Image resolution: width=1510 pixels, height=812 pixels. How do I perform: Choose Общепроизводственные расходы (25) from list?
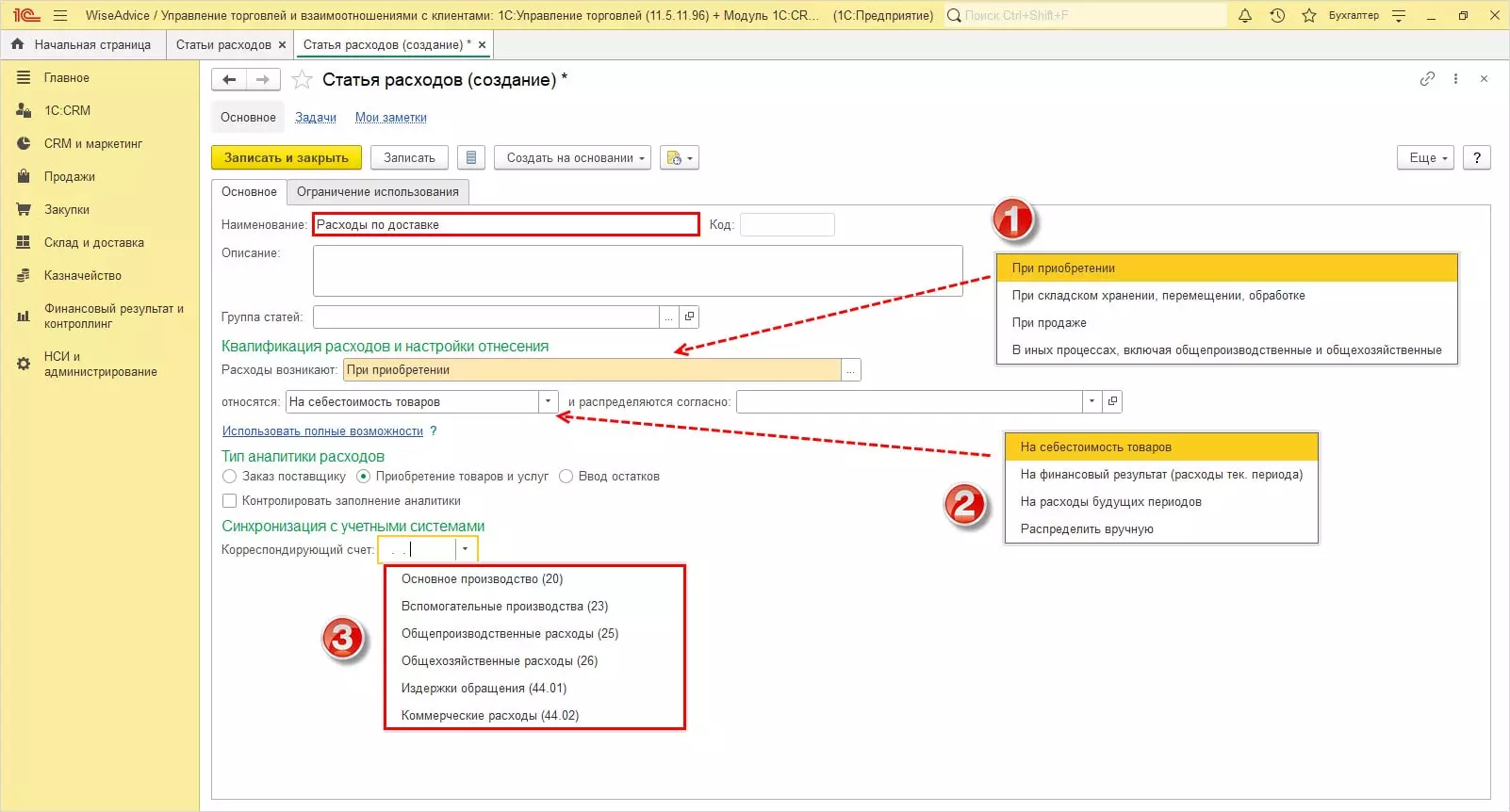[x=534, y=634]
